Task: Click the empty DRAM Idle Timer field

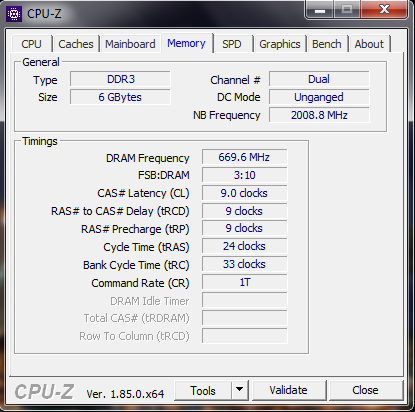Action: click(x=244, y=300)
